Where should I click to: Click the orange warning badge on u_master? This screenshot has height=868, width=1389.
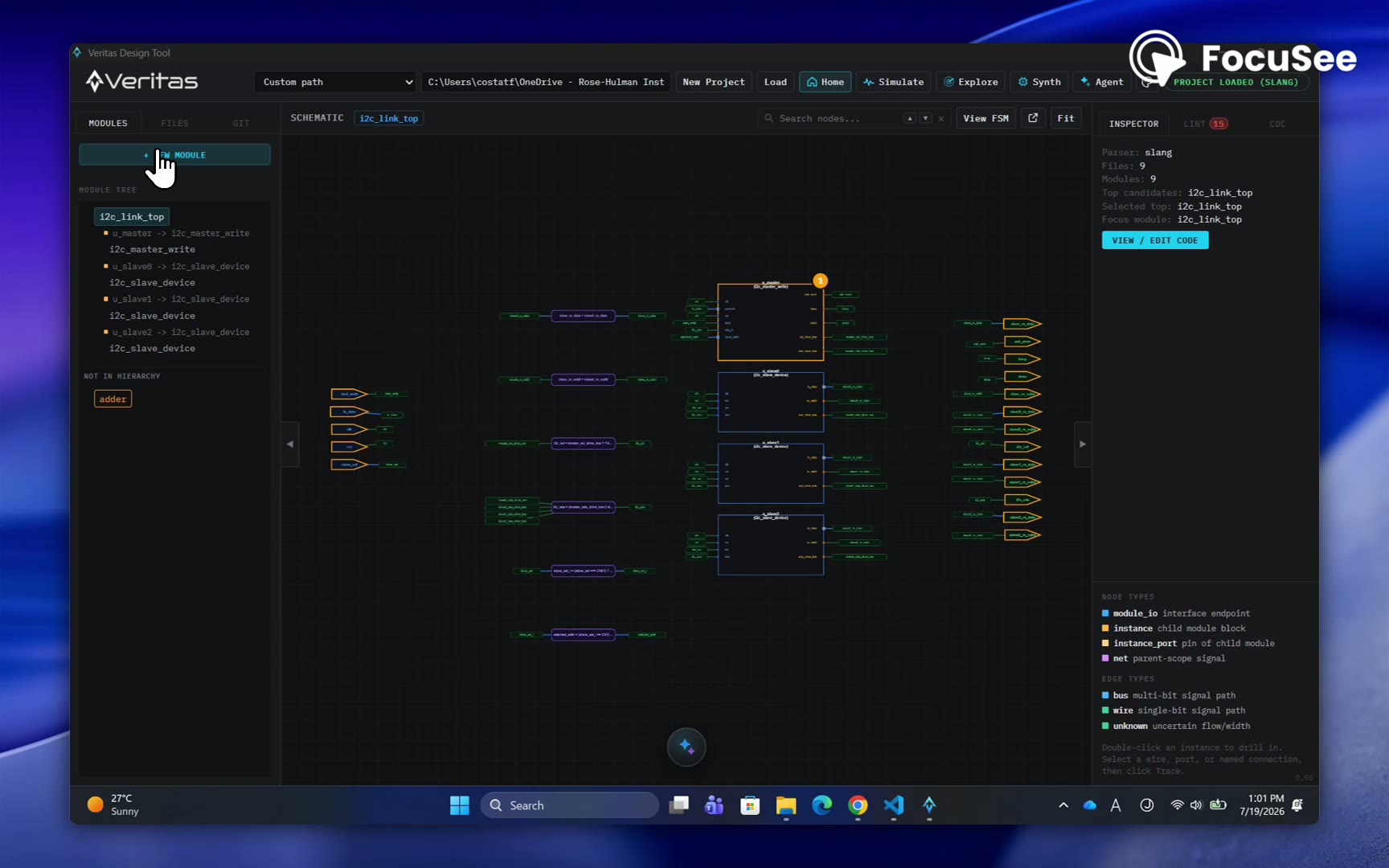[820, 280]
